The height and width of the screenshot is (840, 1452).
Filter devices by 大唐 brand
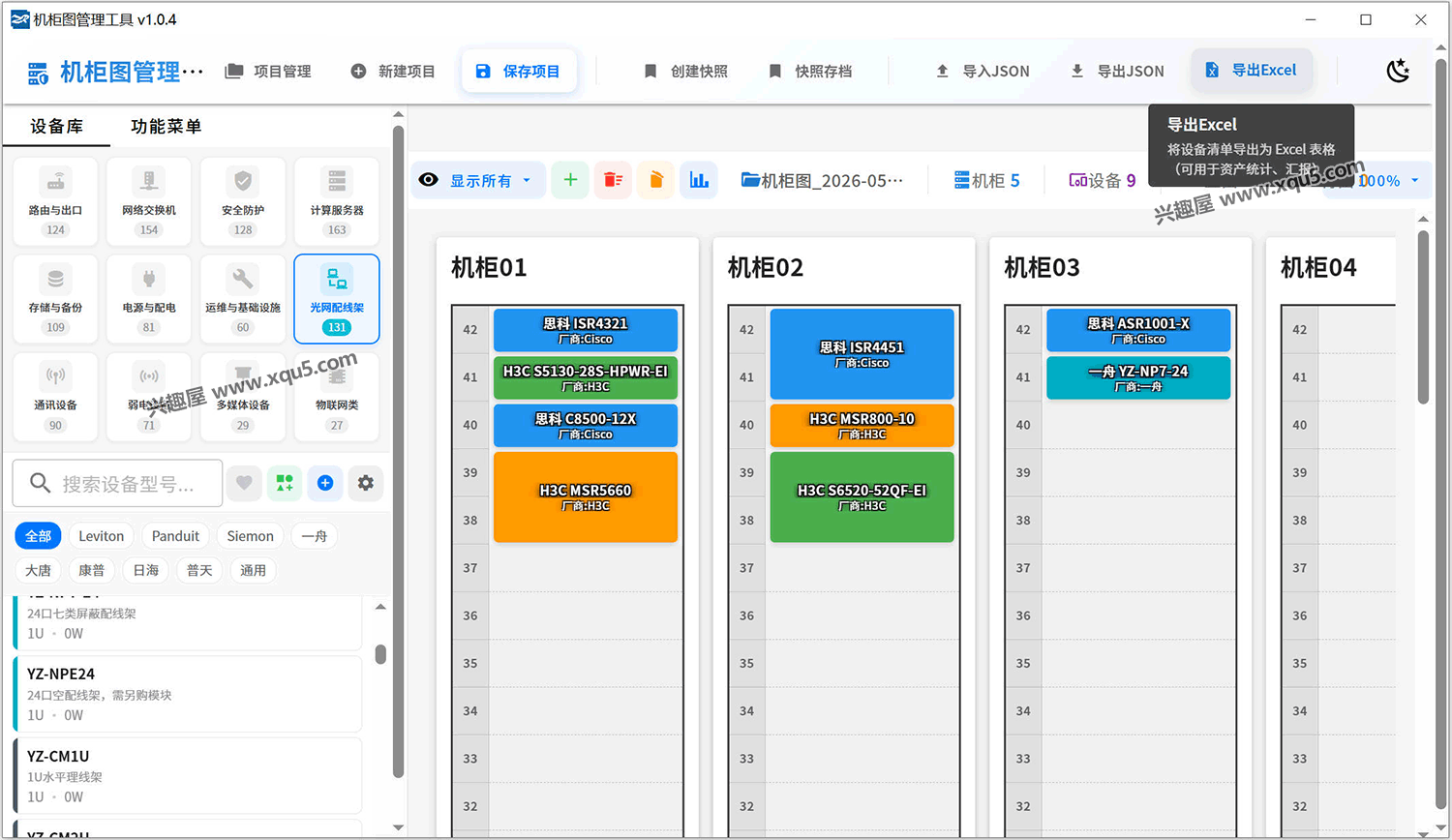(x=39, y=571)
